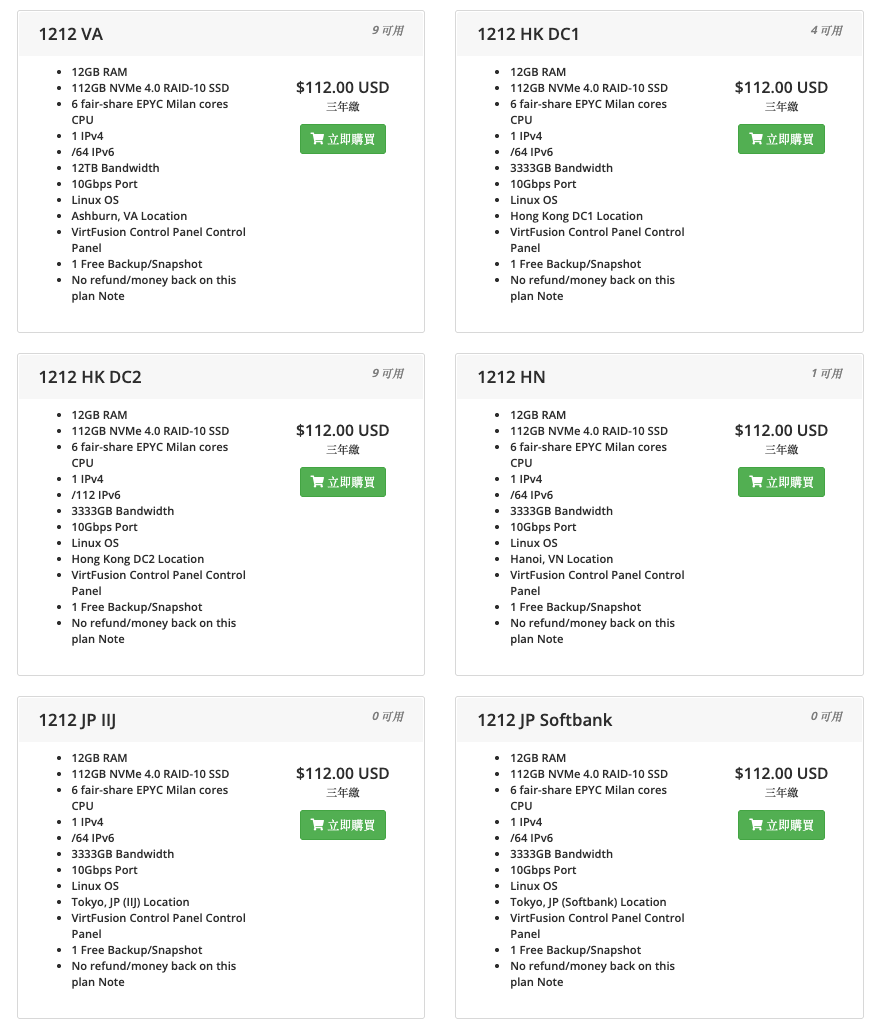This screenshot has height=1034, width=879.
Task: Click the "Ashburn, VA Location" feature line
Action: [129, 216]
